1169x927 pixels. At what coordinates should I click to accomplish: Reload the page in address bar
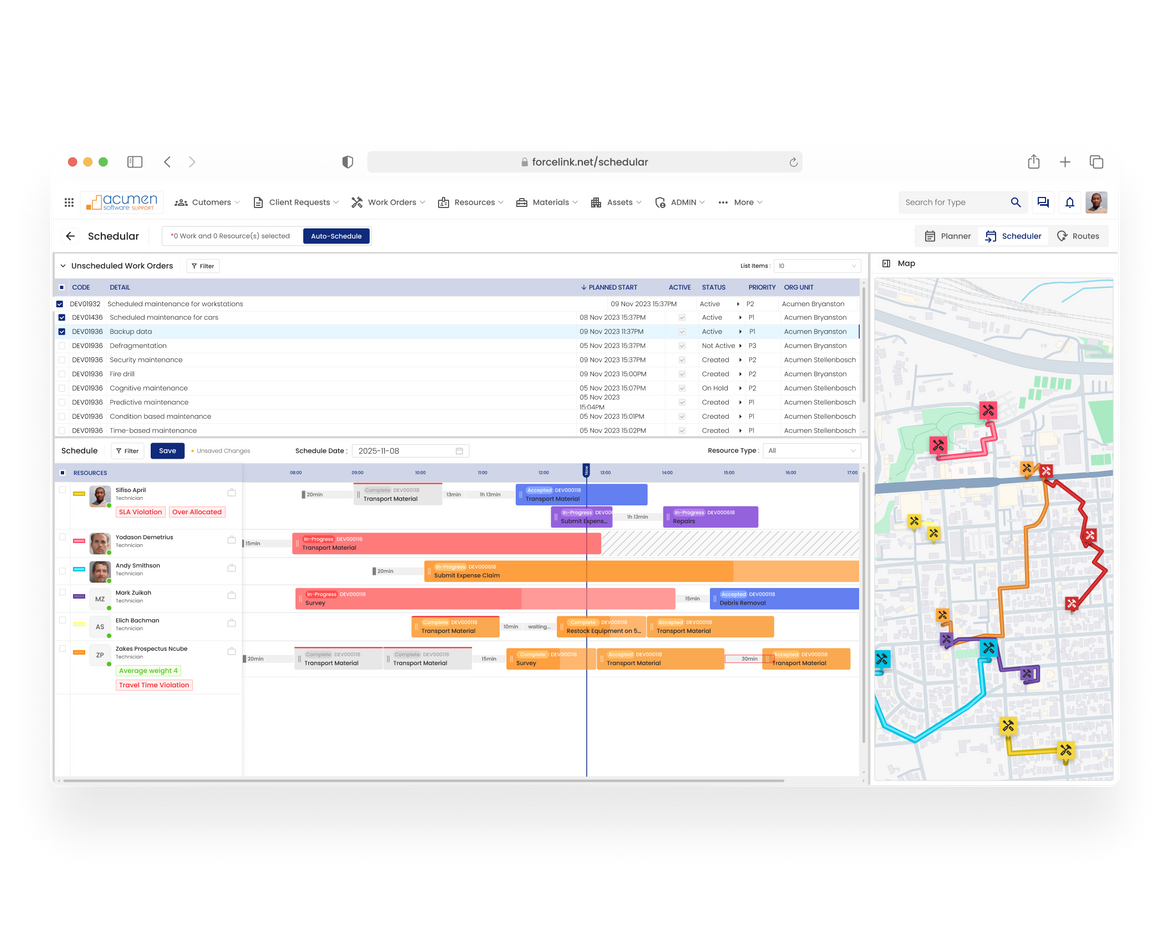tap(793, 162)
